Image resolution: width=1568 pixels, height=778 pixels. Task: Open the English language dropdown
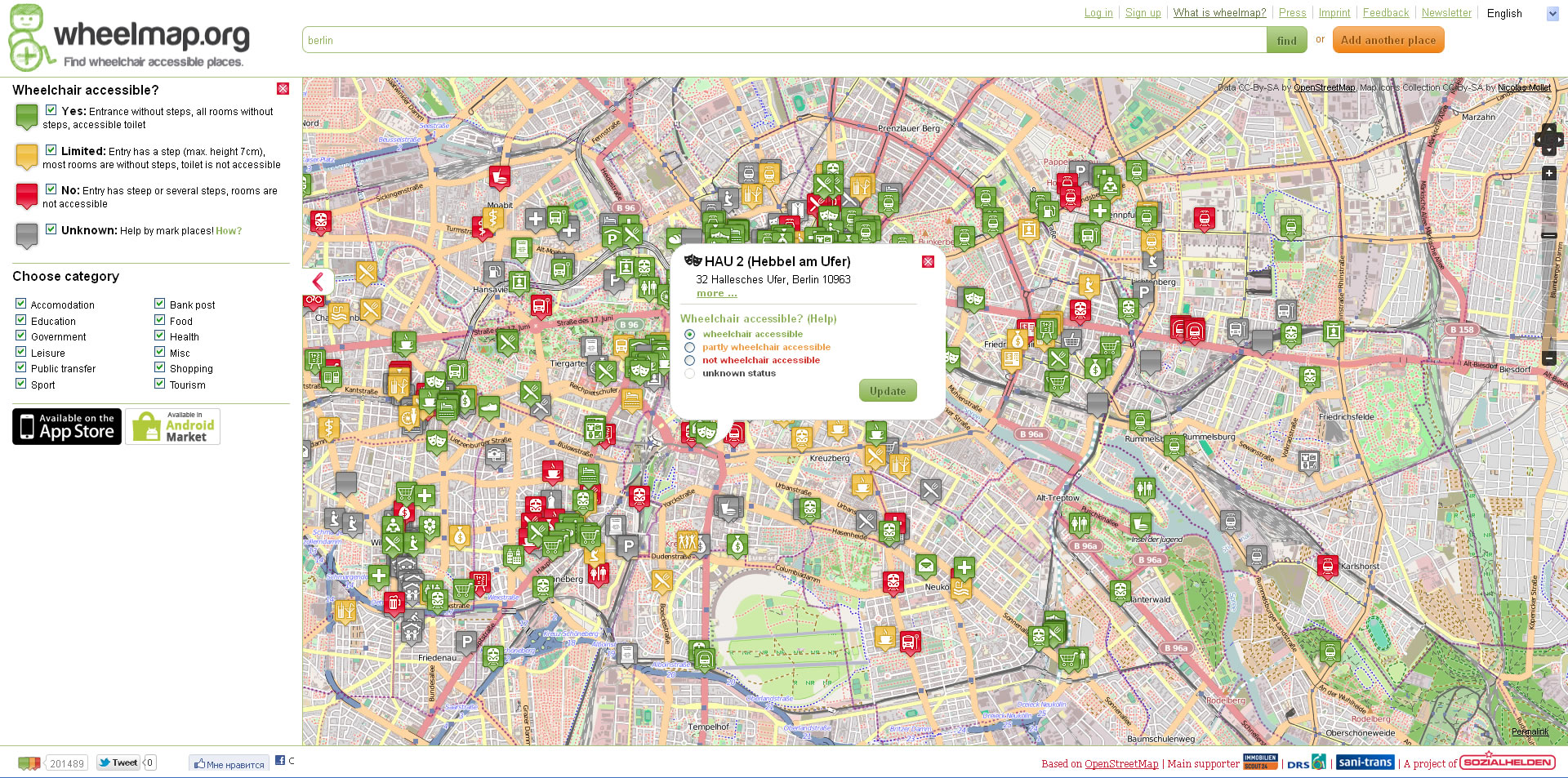[1522, 13]
